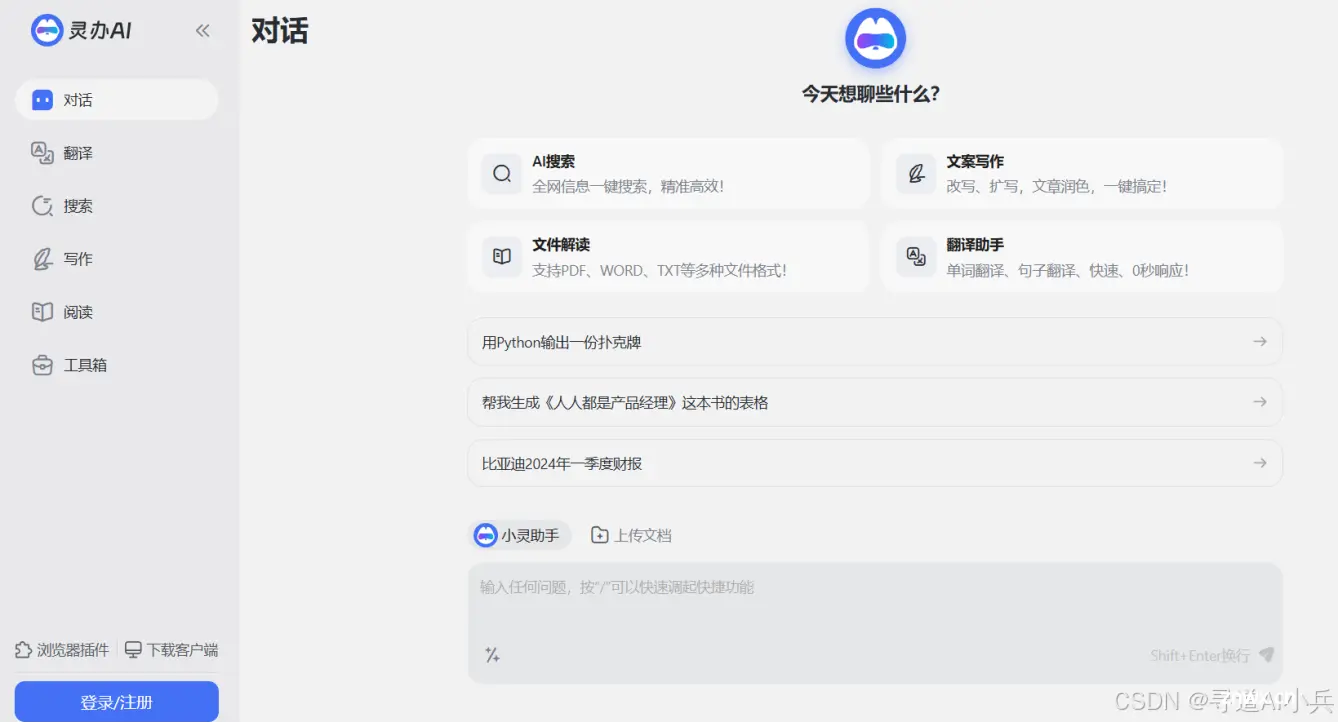
Task: Click the 工具箱 briefcase icon in the sidebar
Action: pos(42,365)
